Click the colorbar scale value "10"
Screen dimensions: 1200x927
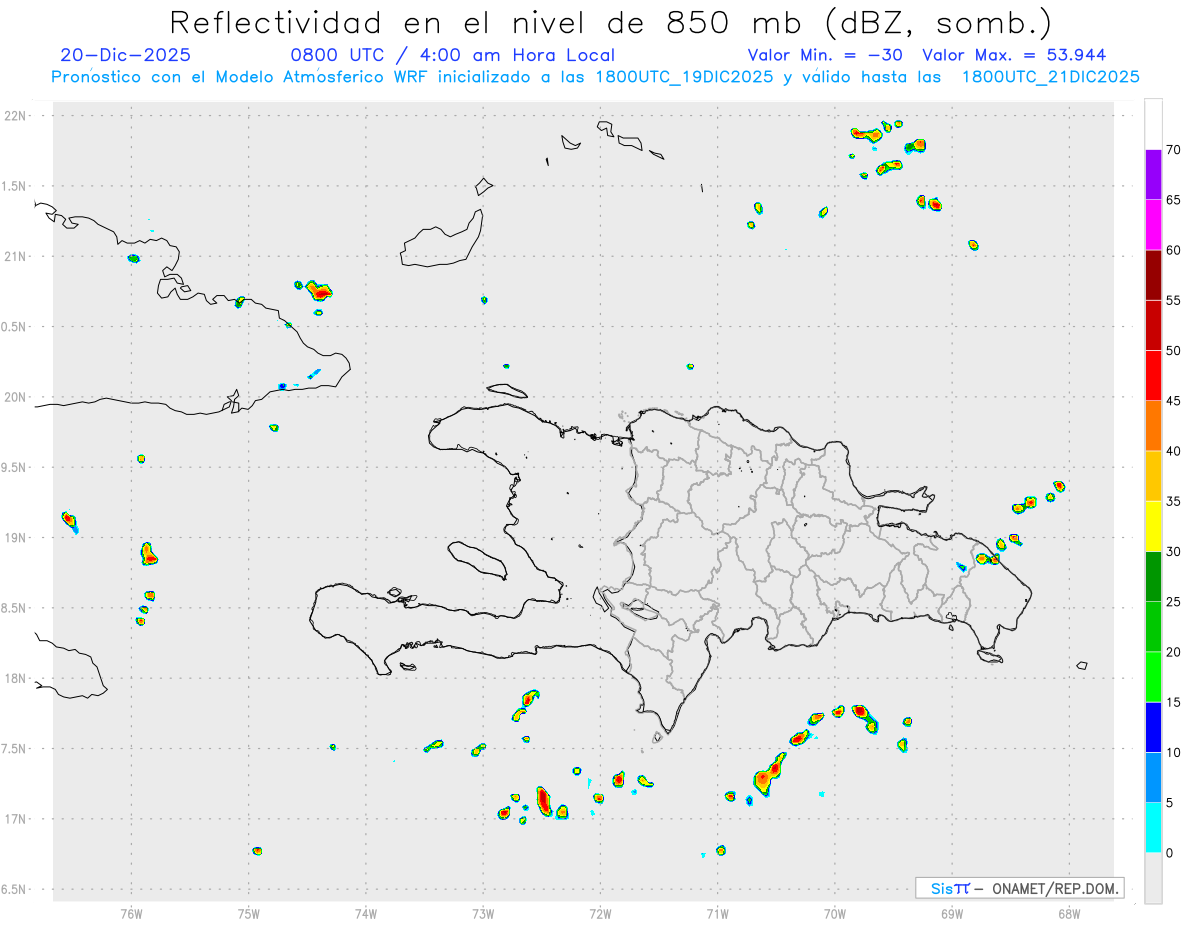tap(1174, 753)
